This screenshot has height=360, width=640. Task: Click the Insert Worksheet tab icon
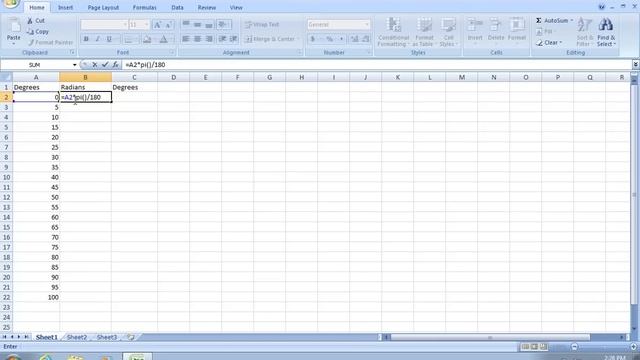131,337
